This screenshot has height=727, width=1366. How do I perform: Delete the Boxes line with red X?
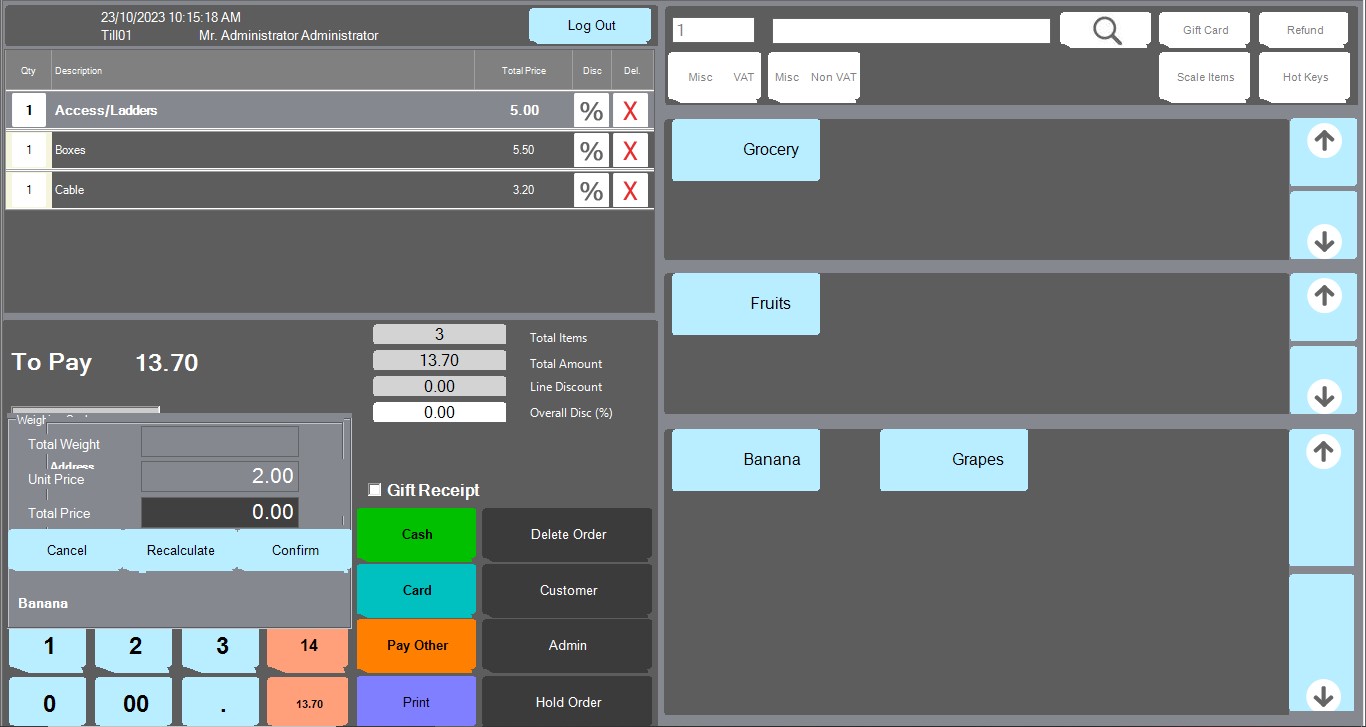(630, 151)
